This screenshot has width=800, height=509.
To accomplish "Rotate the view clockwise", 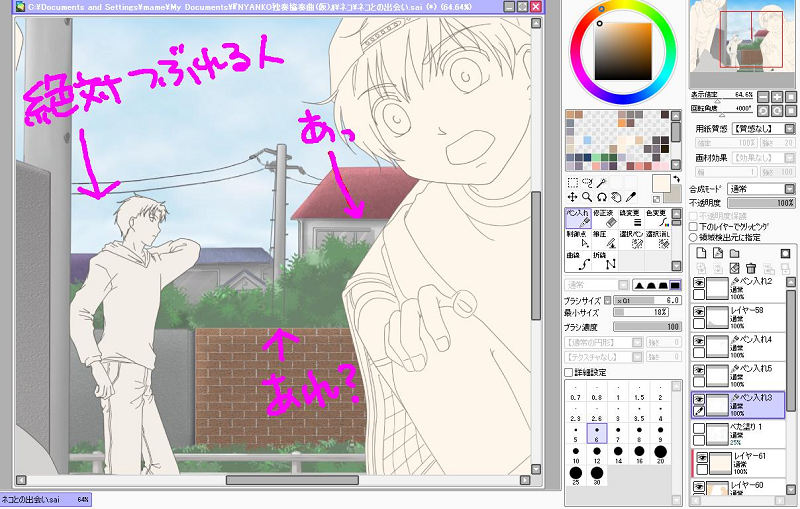I will click(777, 110).
